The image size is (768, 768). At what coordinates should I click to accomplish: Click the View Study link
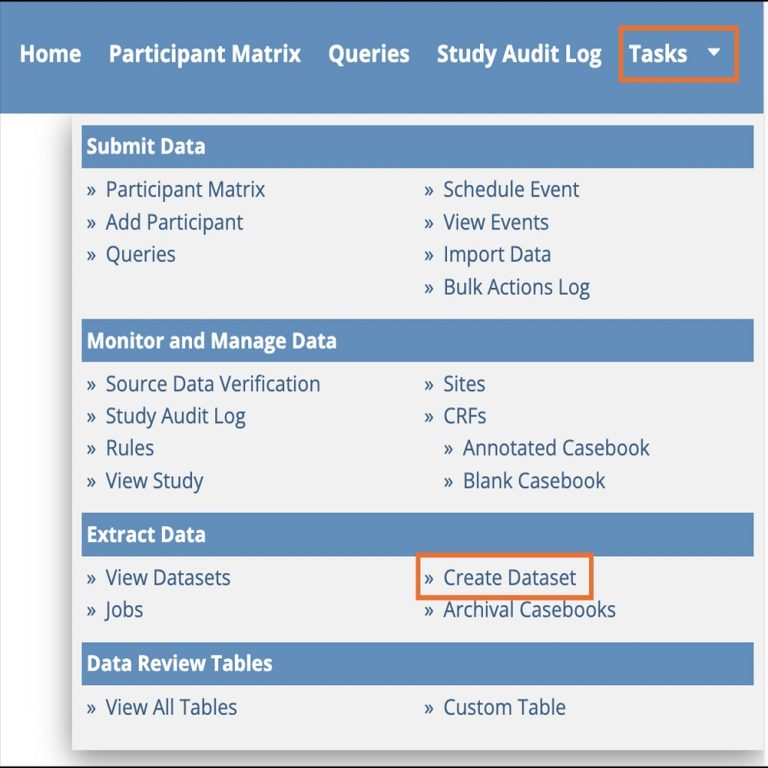click(154, 481)
